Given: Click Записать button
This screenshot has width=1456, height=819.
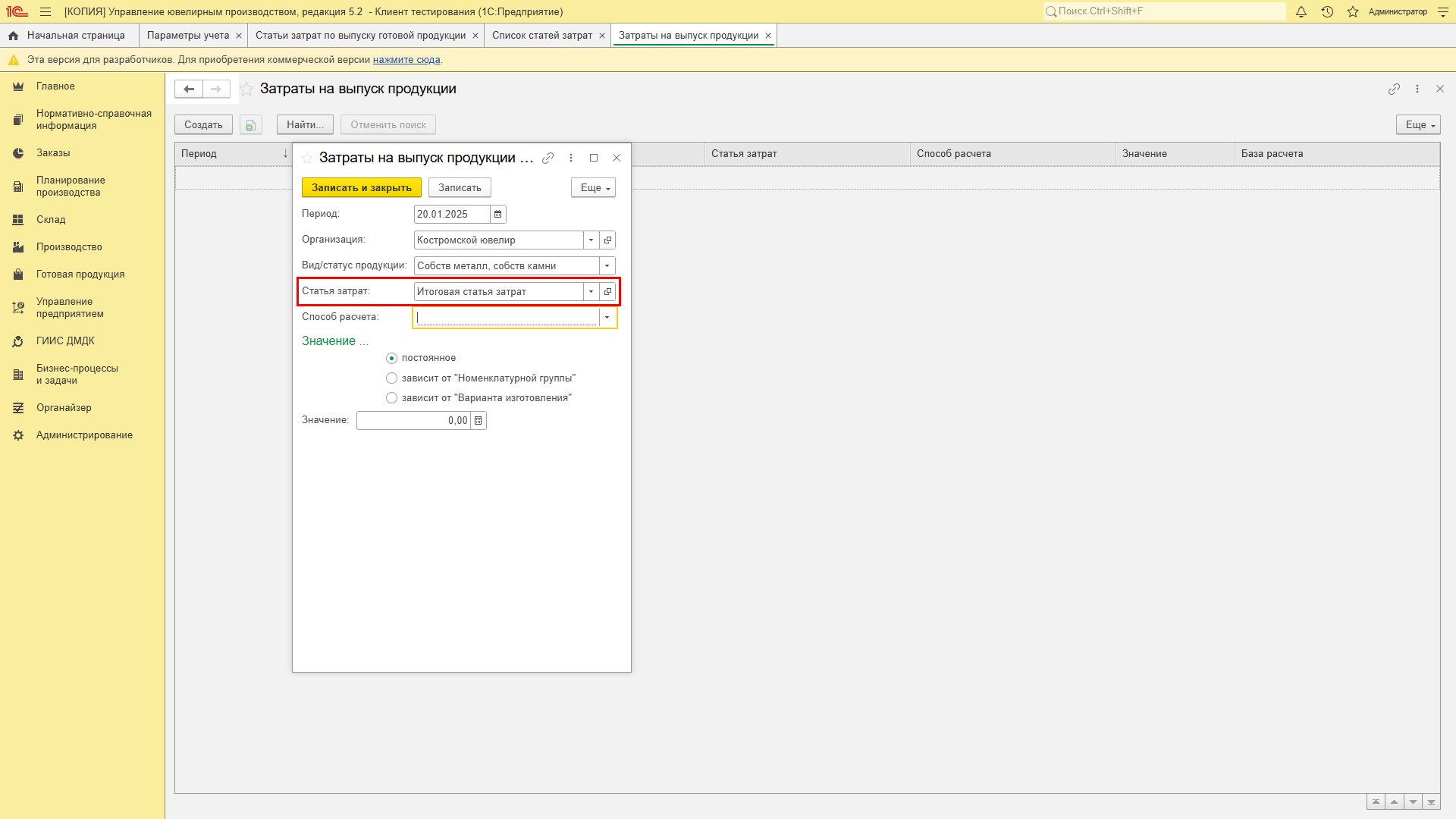Looking at the screenshot, I should coord(460,188).
